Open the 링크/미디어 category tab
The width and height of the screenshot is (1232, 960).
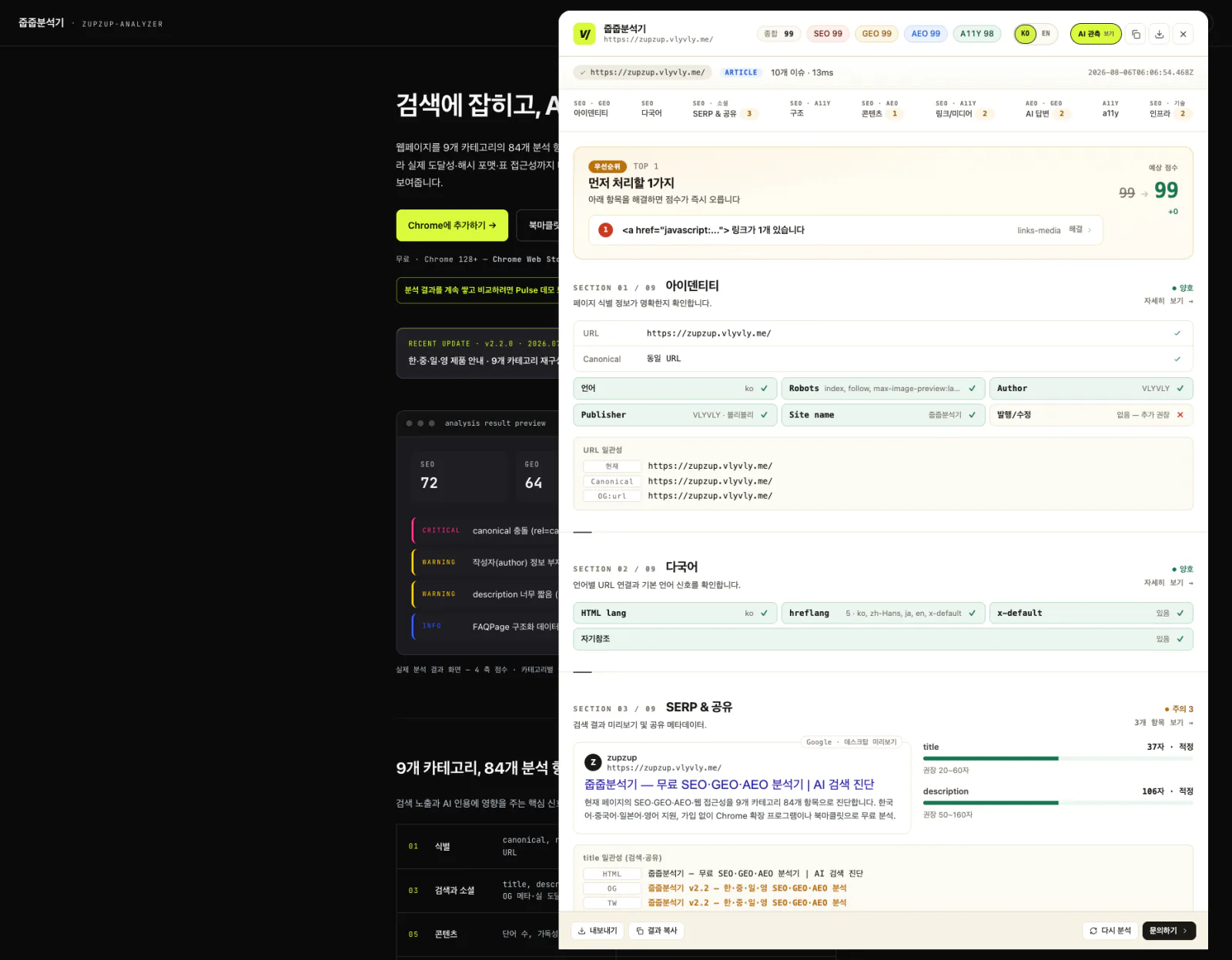click(x=964, y=109)
